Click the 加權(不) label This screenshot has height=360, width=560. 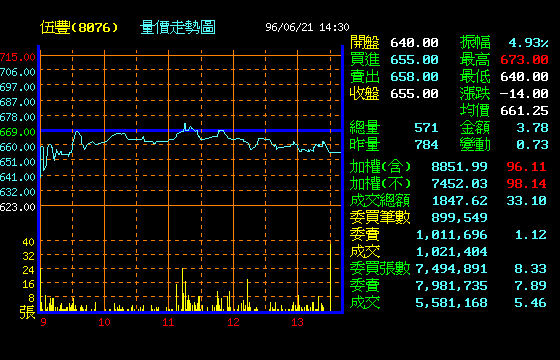click(380, 184)
